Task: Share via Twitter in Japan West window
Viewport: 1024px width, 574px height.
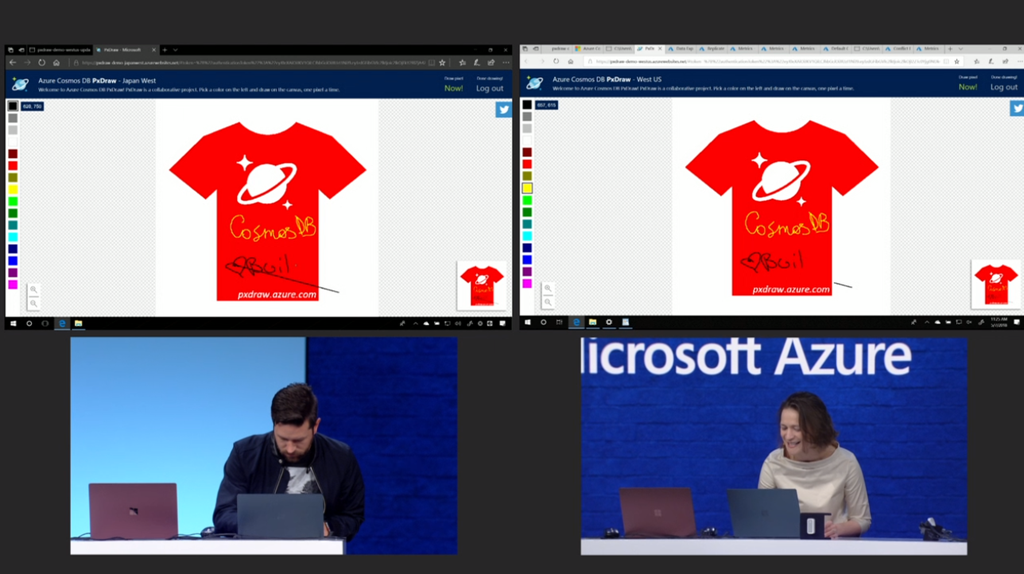Action: click(504, 110)
